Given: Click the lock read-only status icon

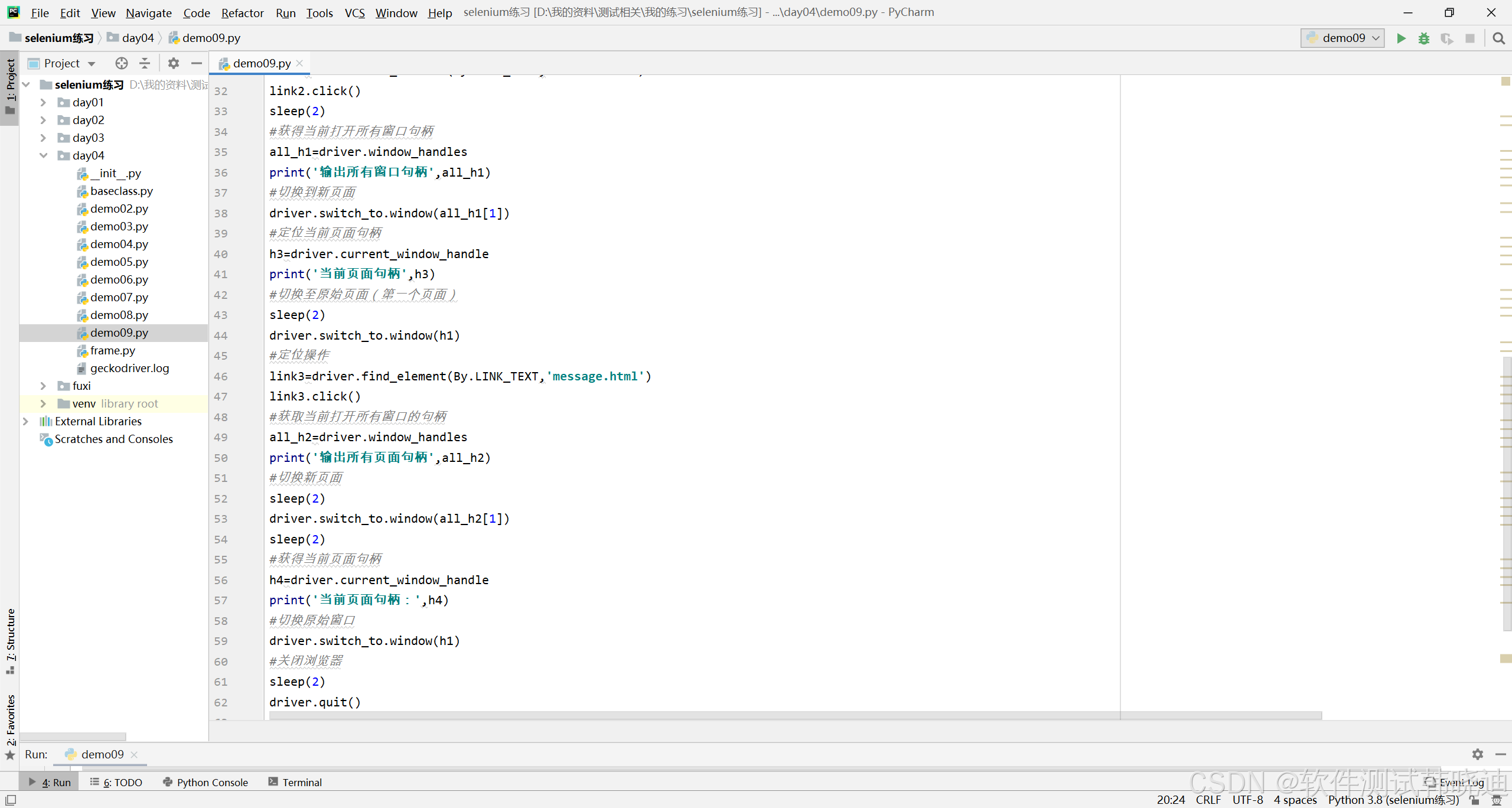Looking at the screenshot, I should 1475,800.
